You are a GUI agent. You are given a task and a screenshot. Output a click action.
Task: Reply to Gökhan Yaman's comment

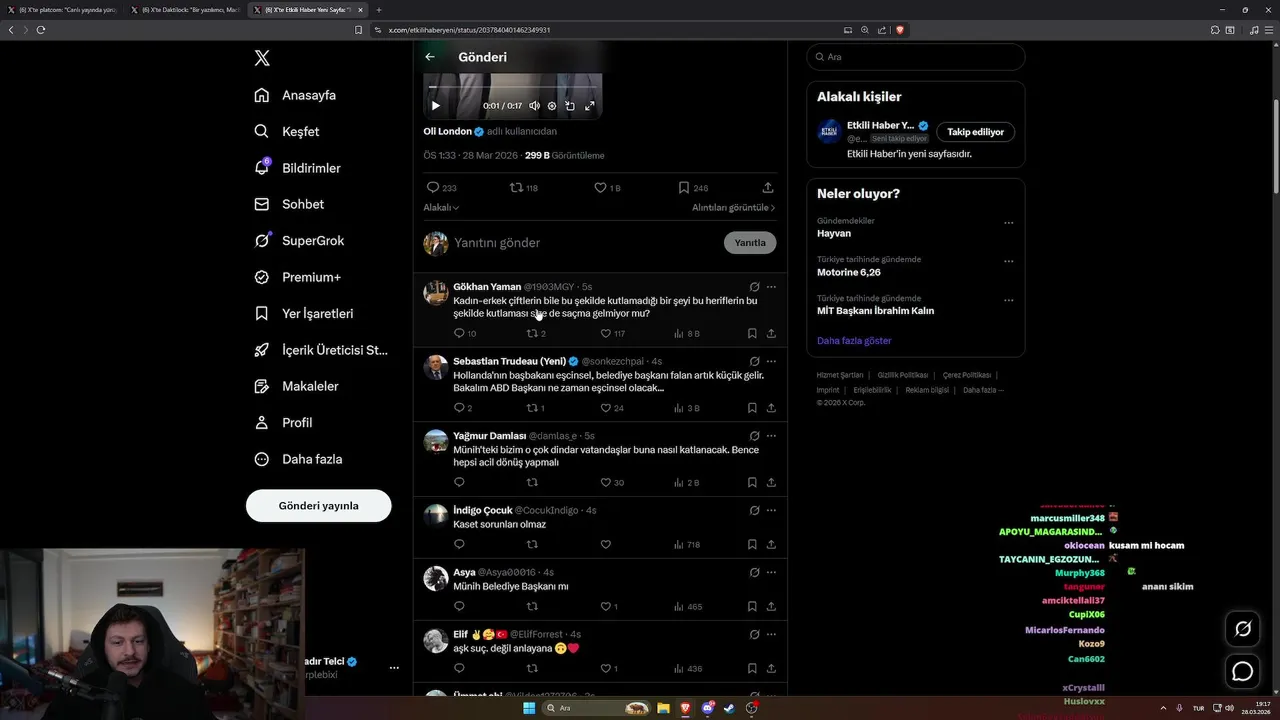point(465,334)
